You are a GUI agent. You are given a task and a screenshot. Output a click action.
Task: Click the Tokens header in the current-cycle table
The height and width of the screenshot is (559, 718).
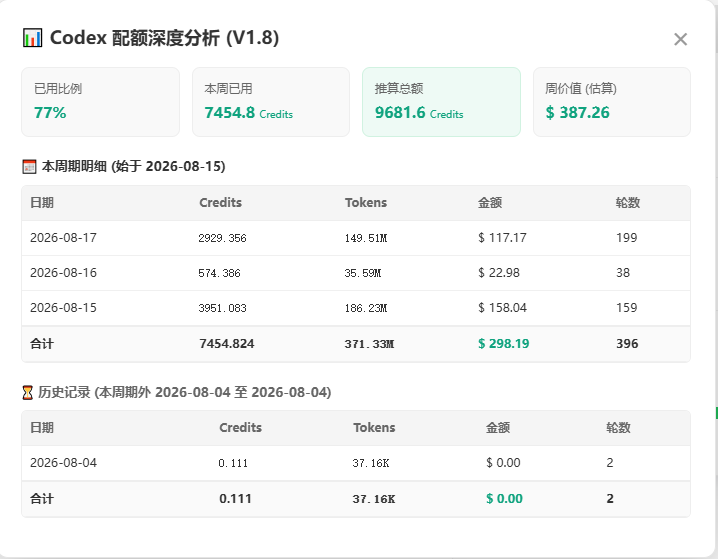coord(366,202)
